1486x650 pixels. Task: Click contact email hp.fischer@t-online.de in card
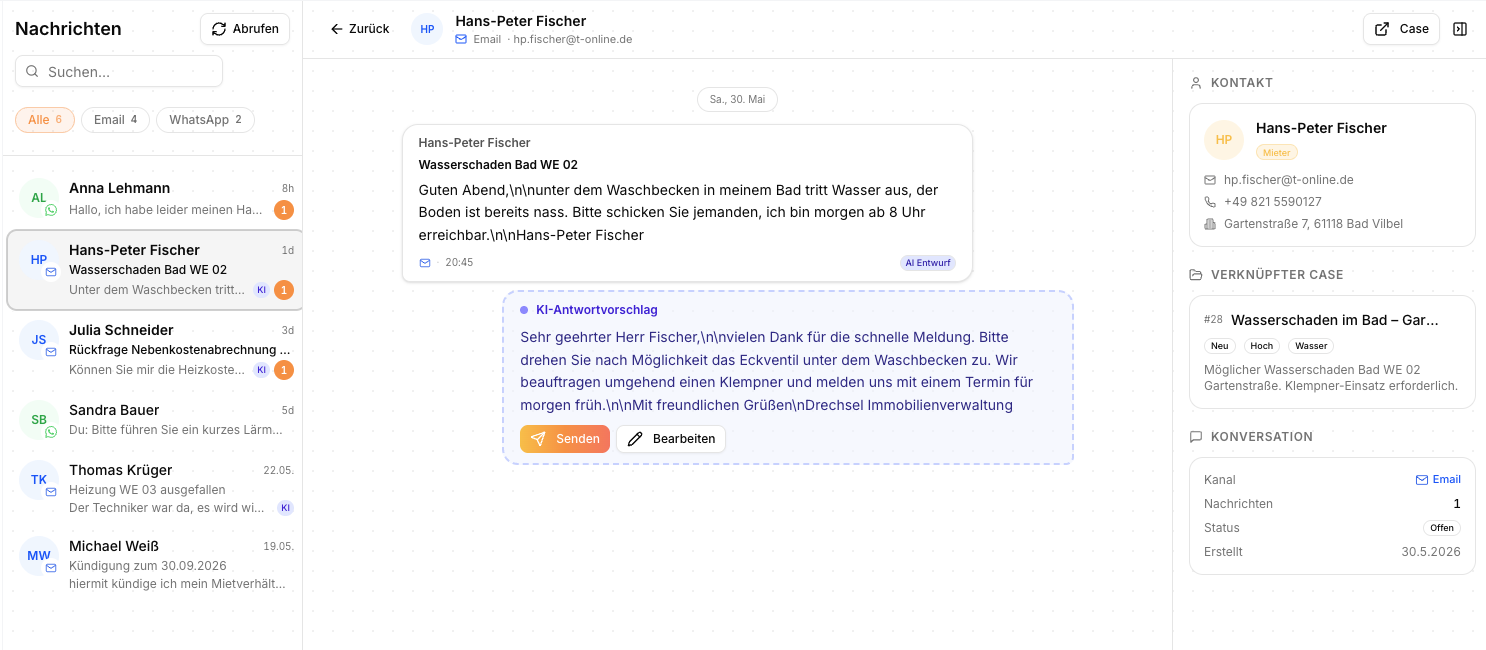coord(1289,180)
